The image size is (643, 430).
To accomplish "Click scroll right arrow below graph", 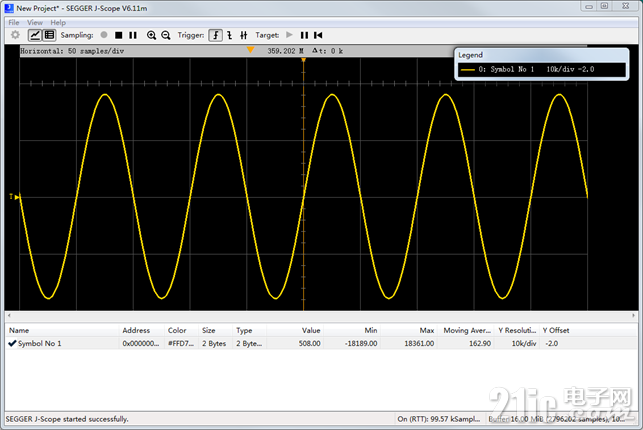I will [x=634, y=316].
